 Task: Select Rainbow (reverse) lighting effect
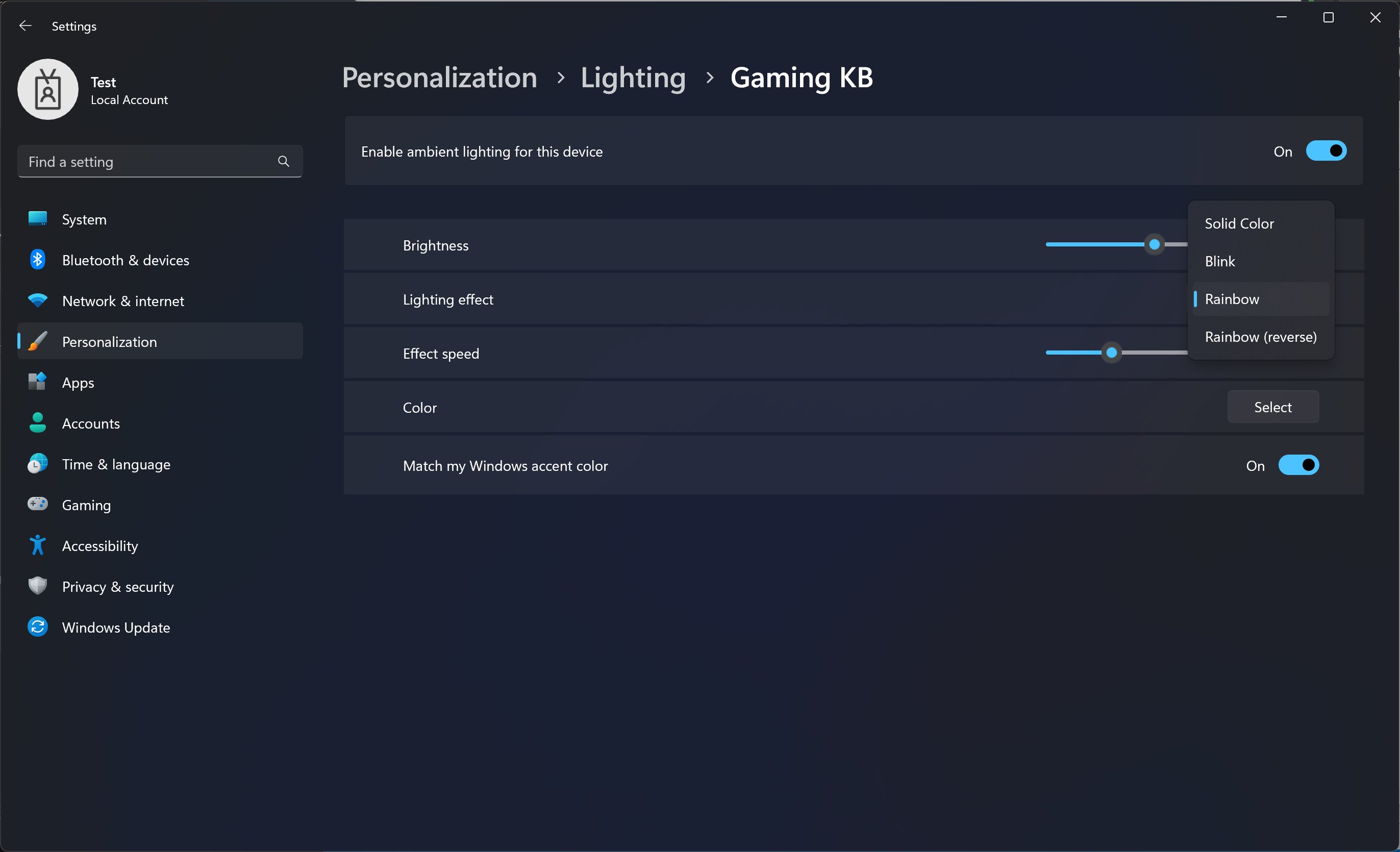1261,336
